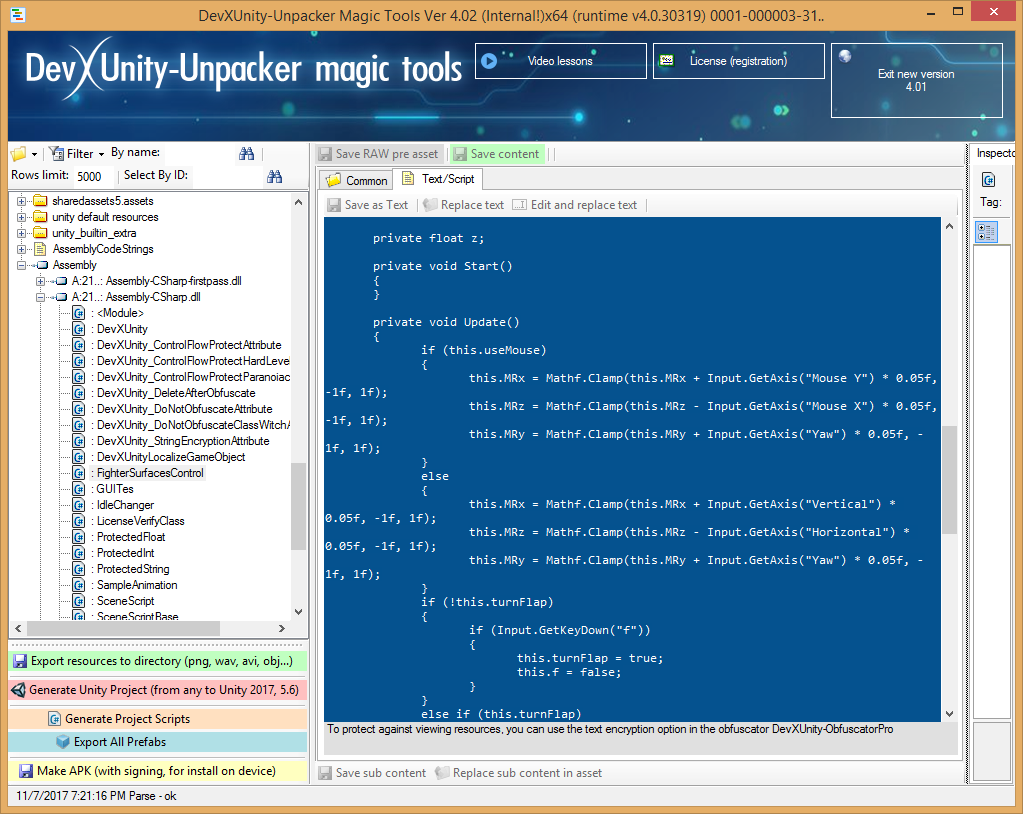Click the tree panel scroll up arrow

(x=298, y=202)
